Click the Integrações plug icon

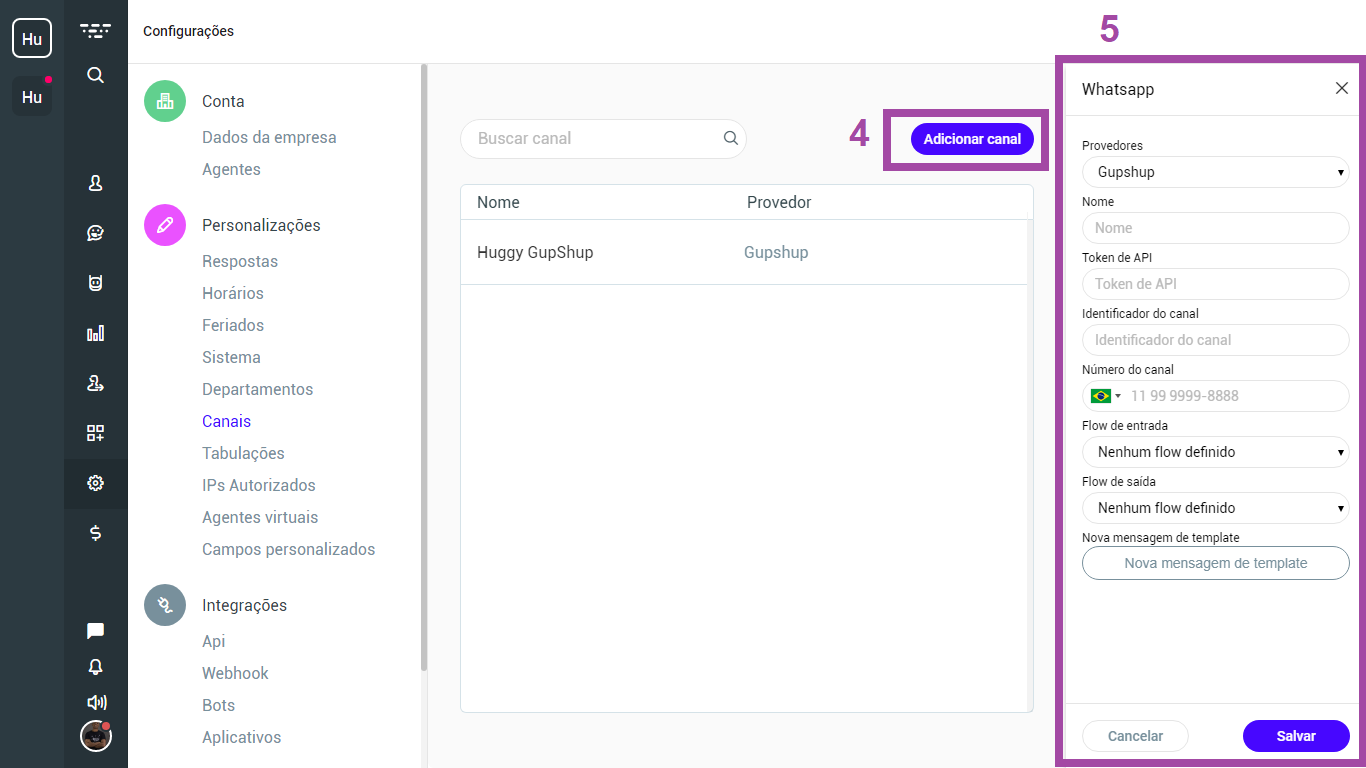pos(165,605)
